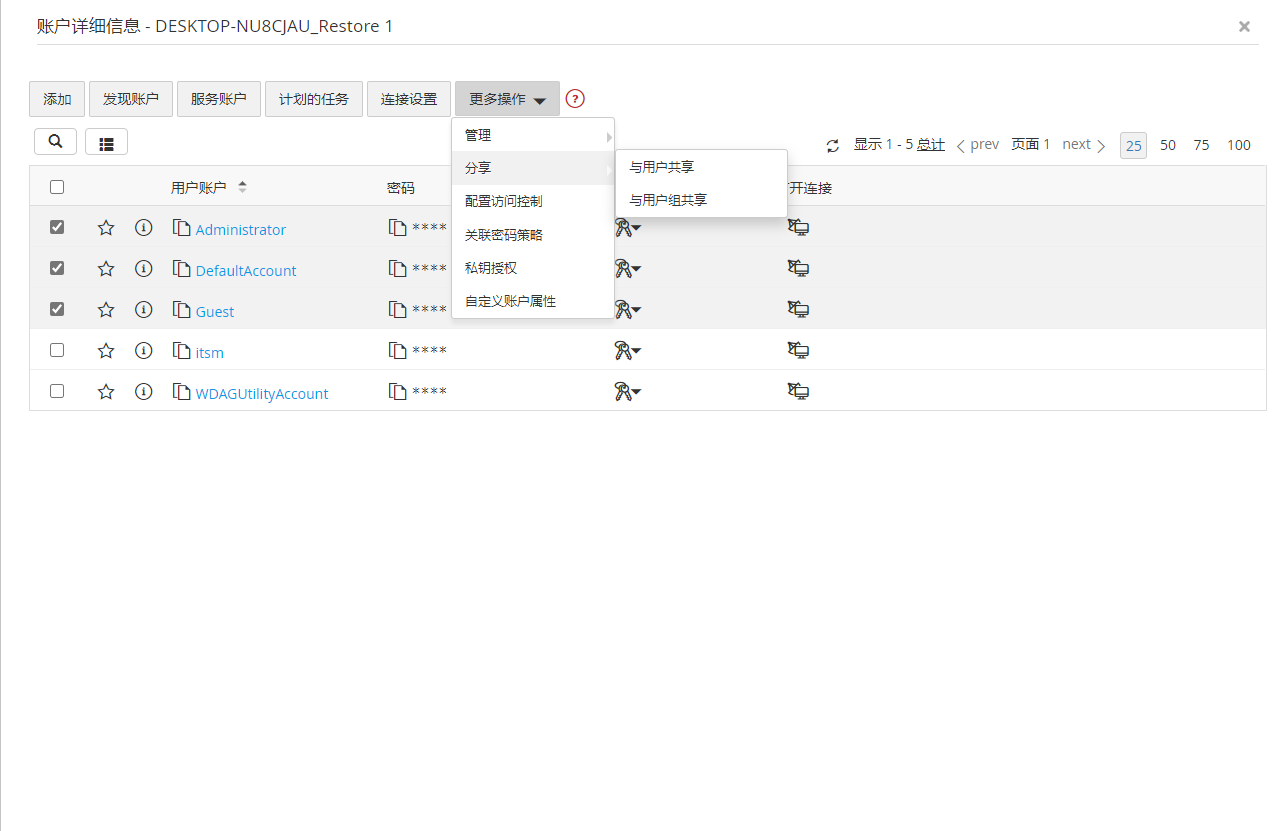Uncheck the Administrator account checkbox
The height and width of the screenshot is (831, 1285).
pos(57,228)
